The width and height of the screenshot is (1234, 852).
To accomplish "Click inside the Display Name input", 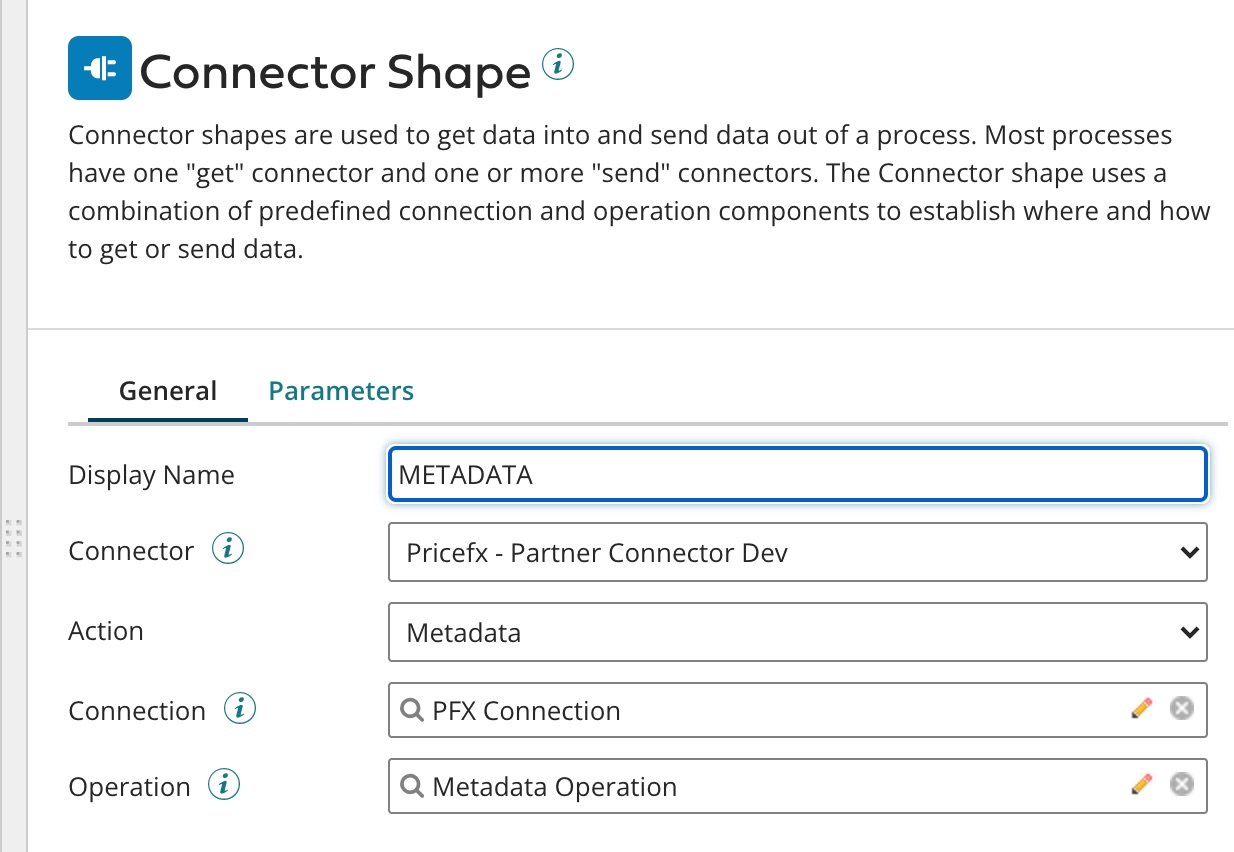I will pos(700,474).
